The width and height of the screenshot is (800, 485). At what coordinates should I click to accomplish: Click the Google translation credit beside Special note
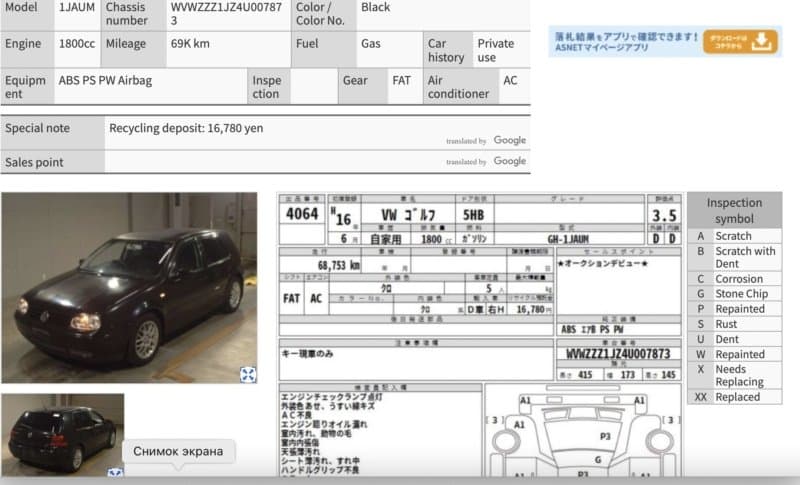[x=486, y=140]
